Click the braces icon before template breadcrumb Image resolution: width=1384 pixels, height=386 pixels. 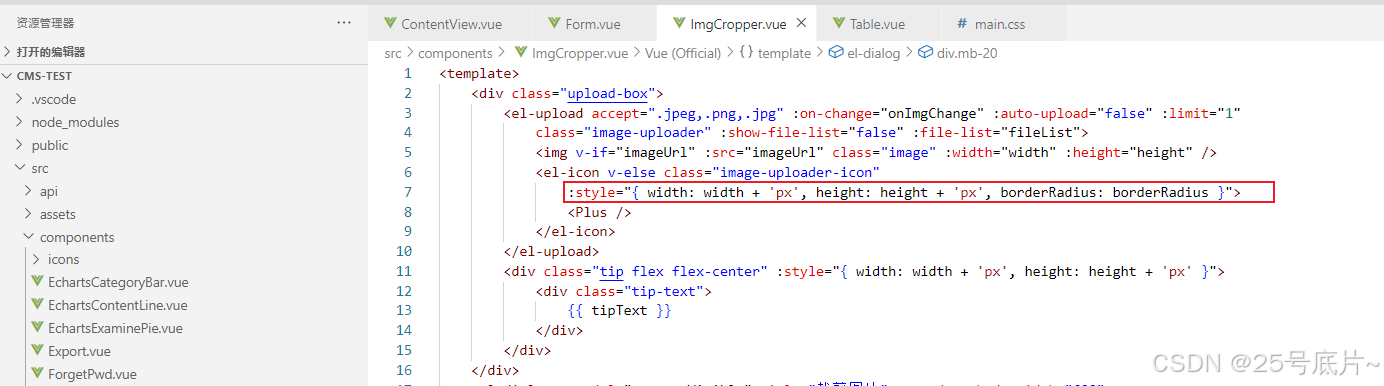coord(746,53)
